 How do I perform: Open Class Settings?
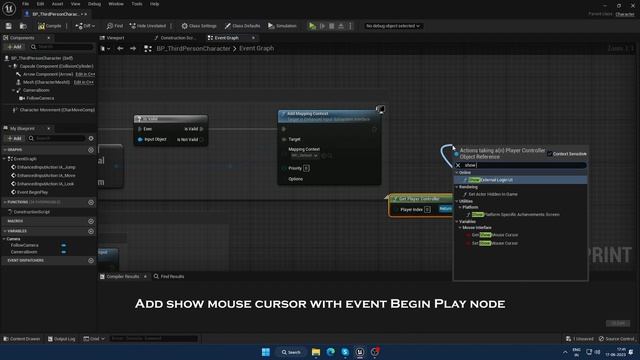199,26
